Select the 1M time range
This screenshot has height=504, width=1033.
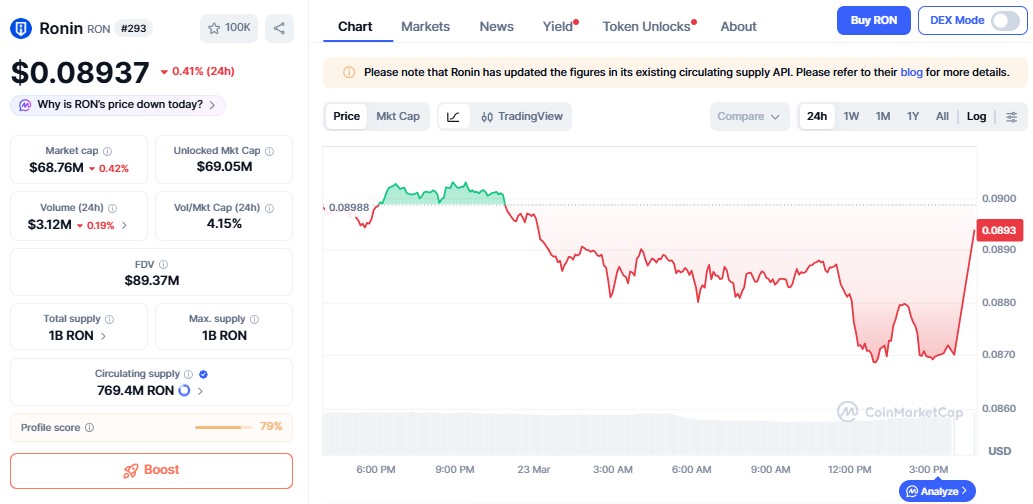tap(883, 117)
